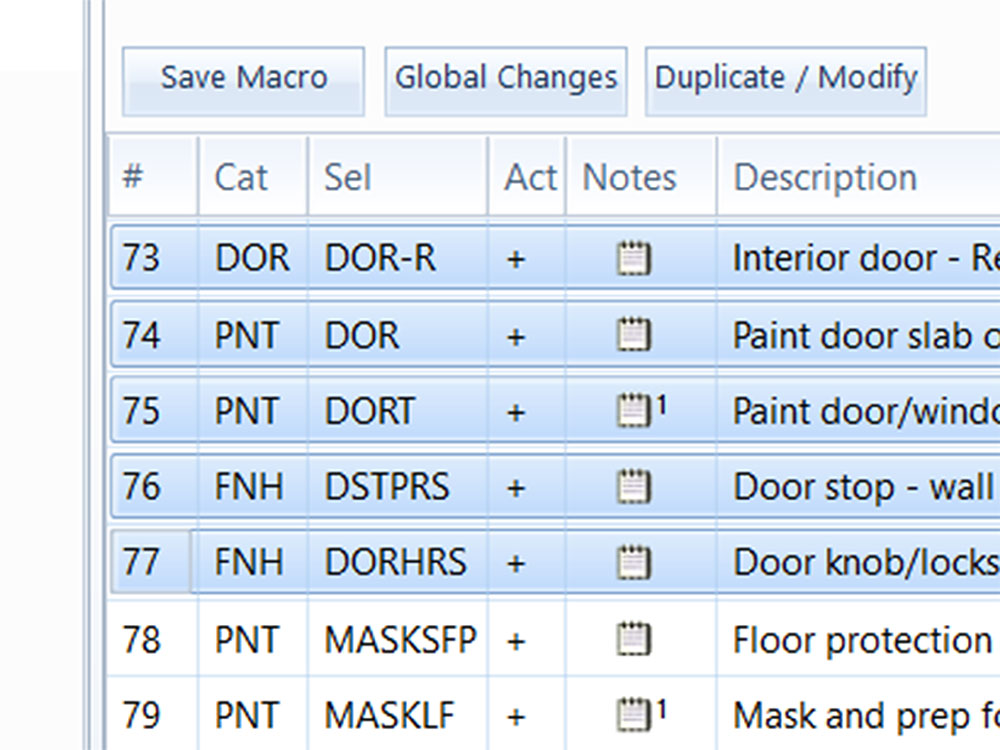This screenshot has width=1000, height=750.
Task: Open the note icon for row 75
Action: (x=630, y=411)
